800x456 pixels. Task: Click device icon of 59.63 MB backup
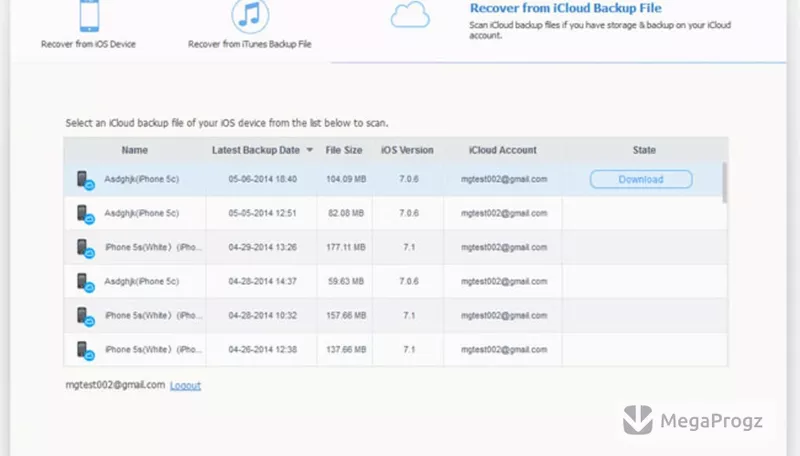click(85, 283)
